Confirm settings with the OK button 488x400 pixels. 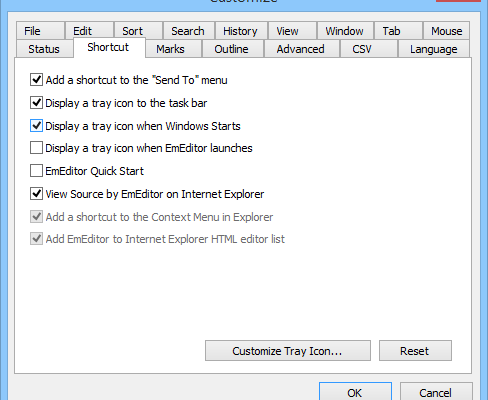click(x=355, y=392)
